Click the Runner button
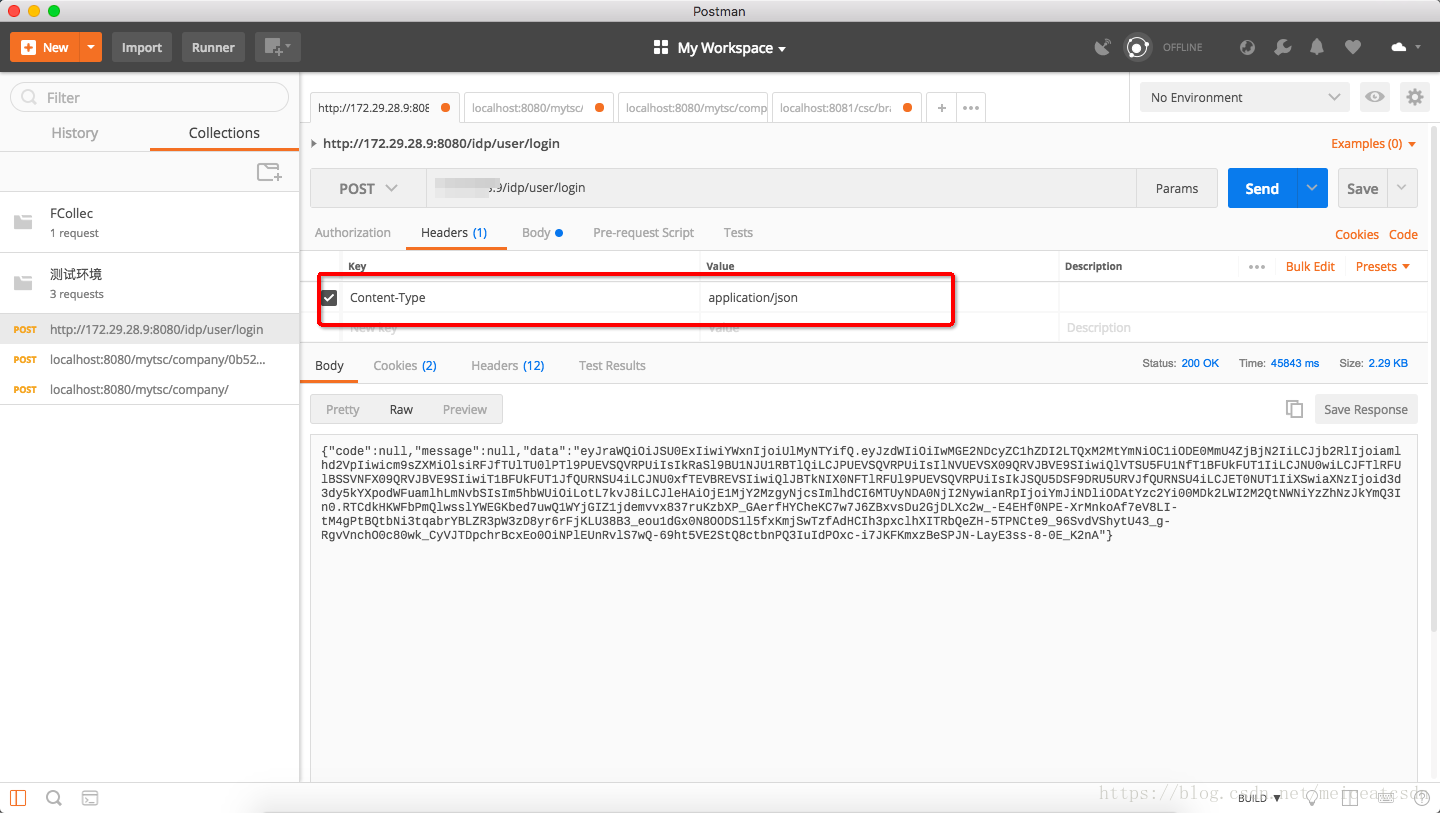Screen dimensions: 1440x813 pyautogui.click(x=213, y=47)
